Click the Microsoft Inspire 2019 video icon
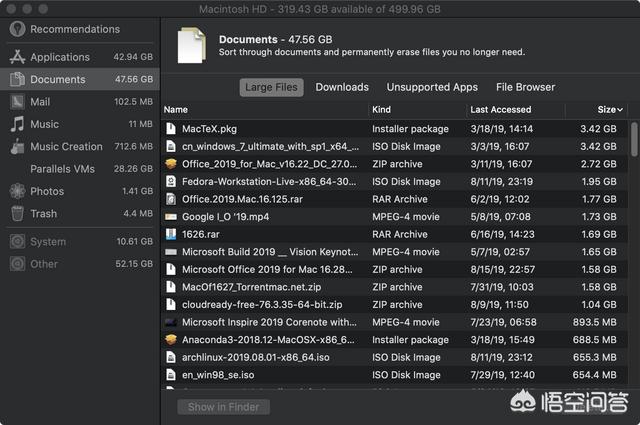 (171, 322)
